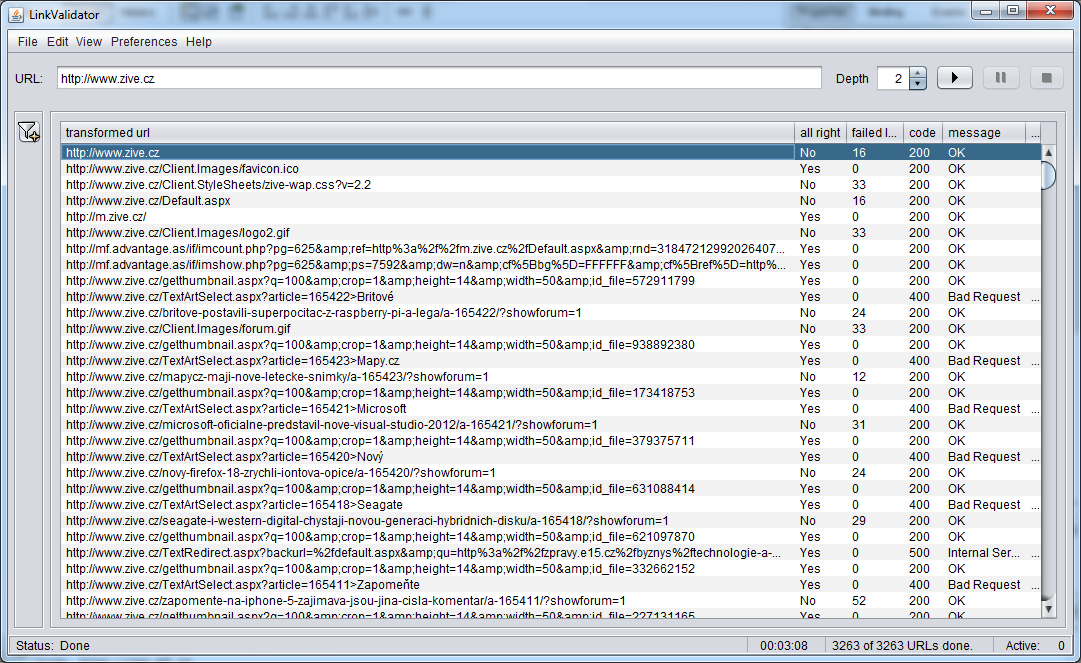Image resolution: width=1081 pixels, height=663 pixels.
Task: Click inside the URL input field
Action: [x=440, y=77]
